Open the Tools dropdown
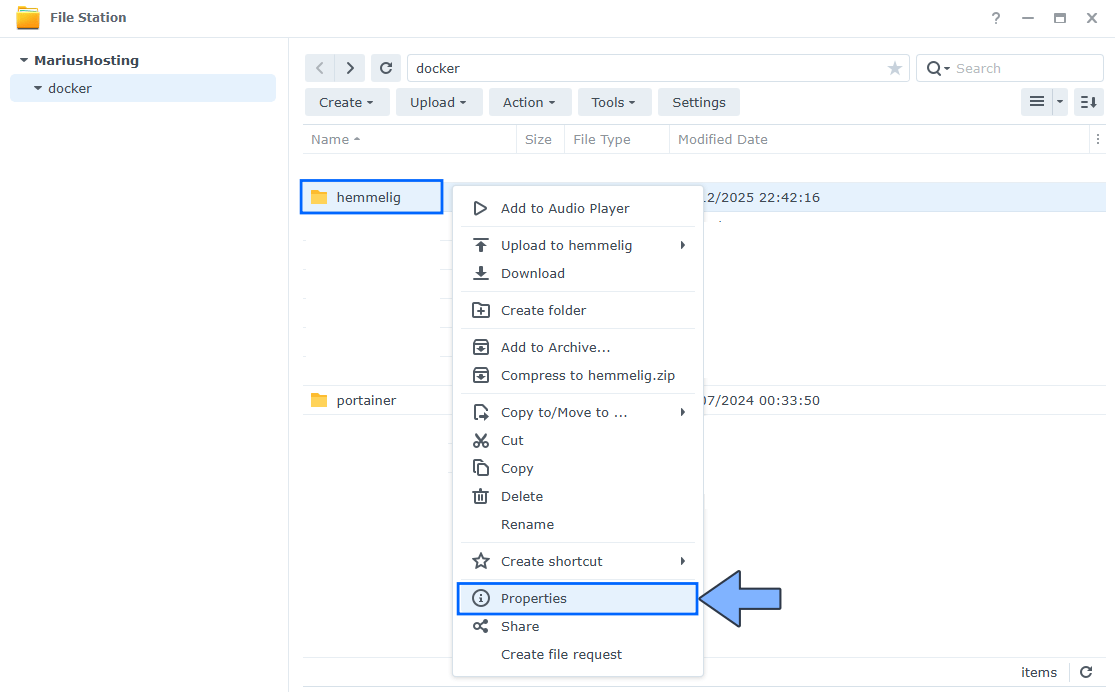1115x692 pixels. click(614, 102)
